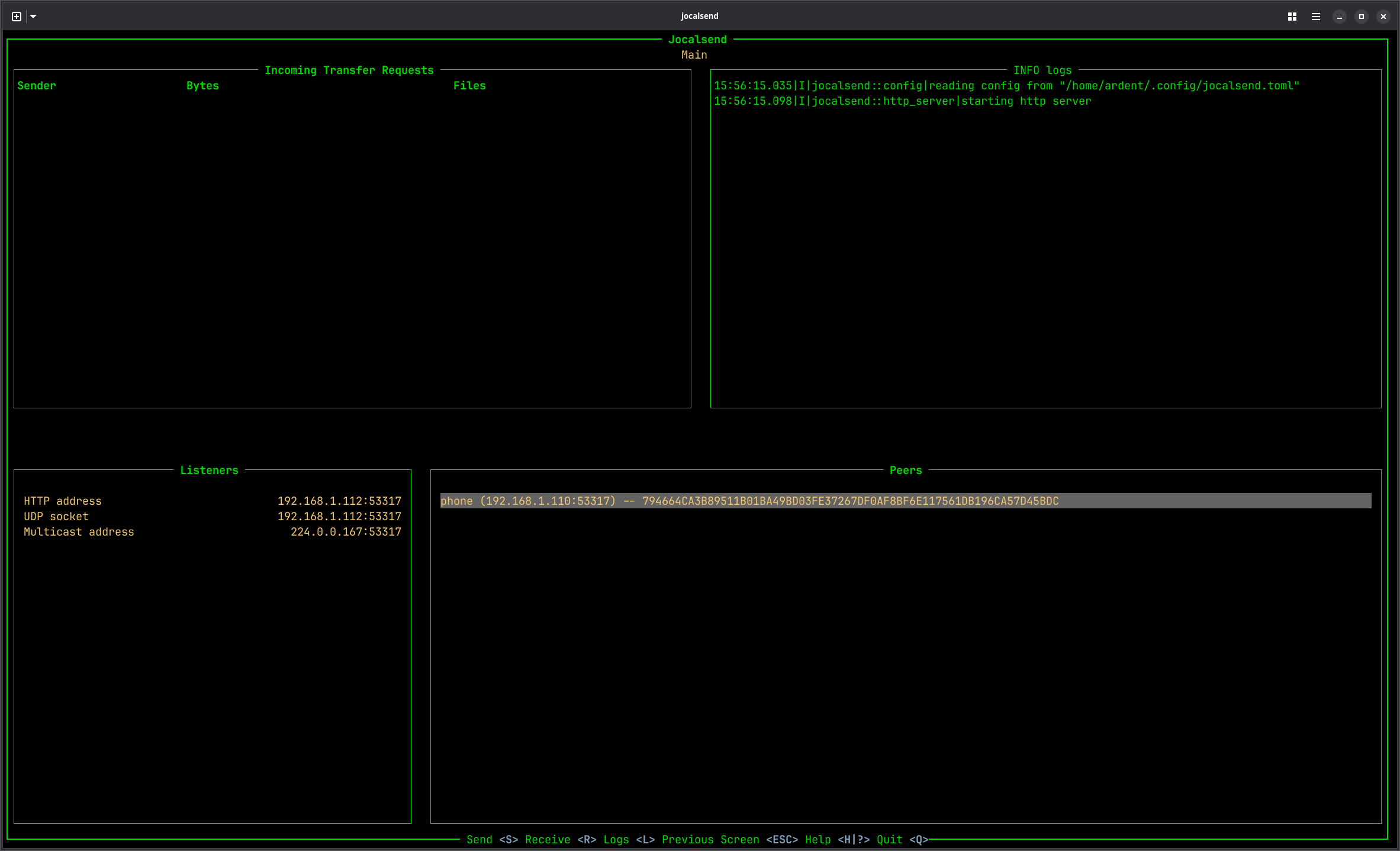Viewport: 1400px width, 851px height.
Task: Click the Sender column header
Action: [37, 86]
